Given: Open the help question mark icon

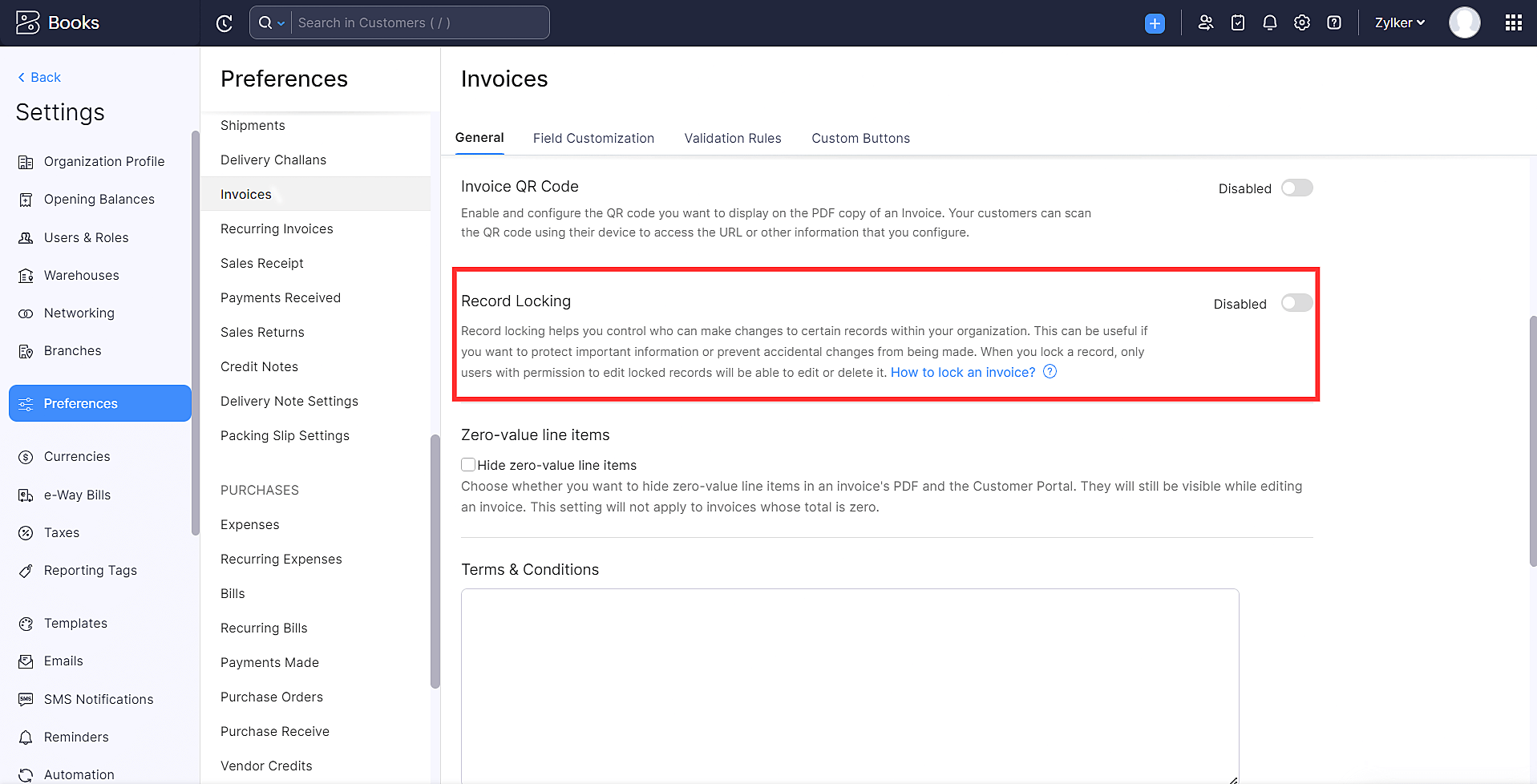Looking at the screenshot, I should pyautogui.click(x=1333, y=22).
